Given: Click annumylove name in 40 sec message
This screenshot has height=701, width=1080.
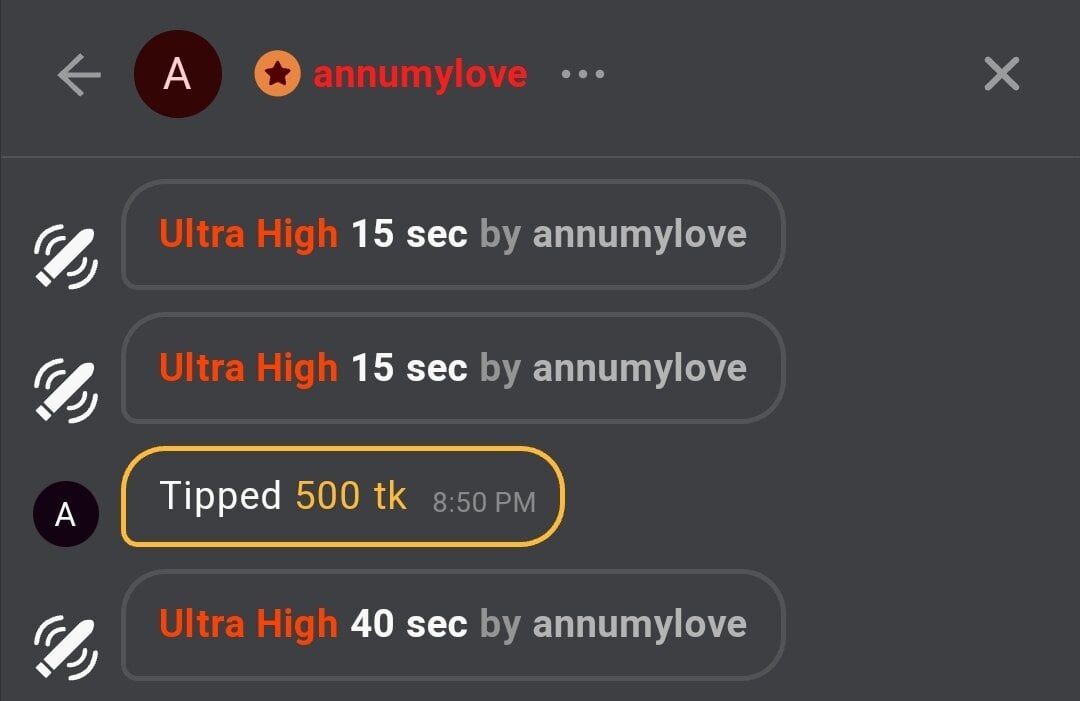Looking at the screenshot, I should [x=640, y=625].
